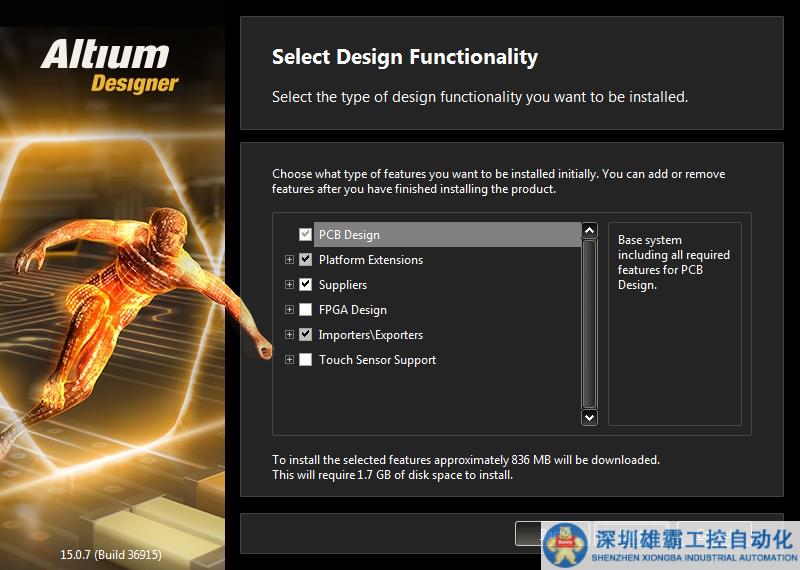The width and height of the screenshot is (800, 570).
Task: Expand the Platform Extensions tree node
Action: (x=290, y=260)
